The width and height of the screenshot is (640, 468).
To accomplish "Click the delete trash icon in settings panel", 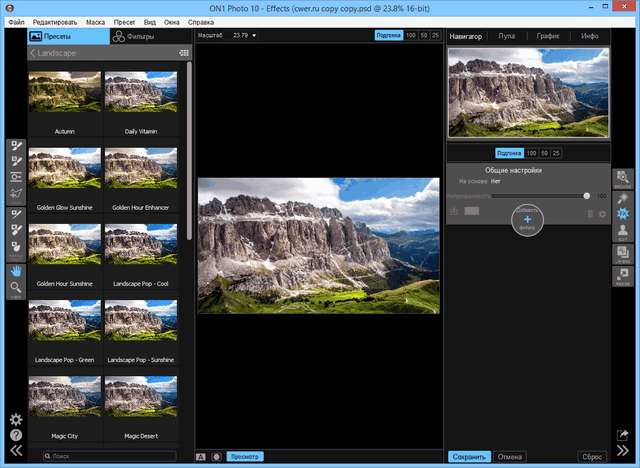I will click(x=589, y=212).
